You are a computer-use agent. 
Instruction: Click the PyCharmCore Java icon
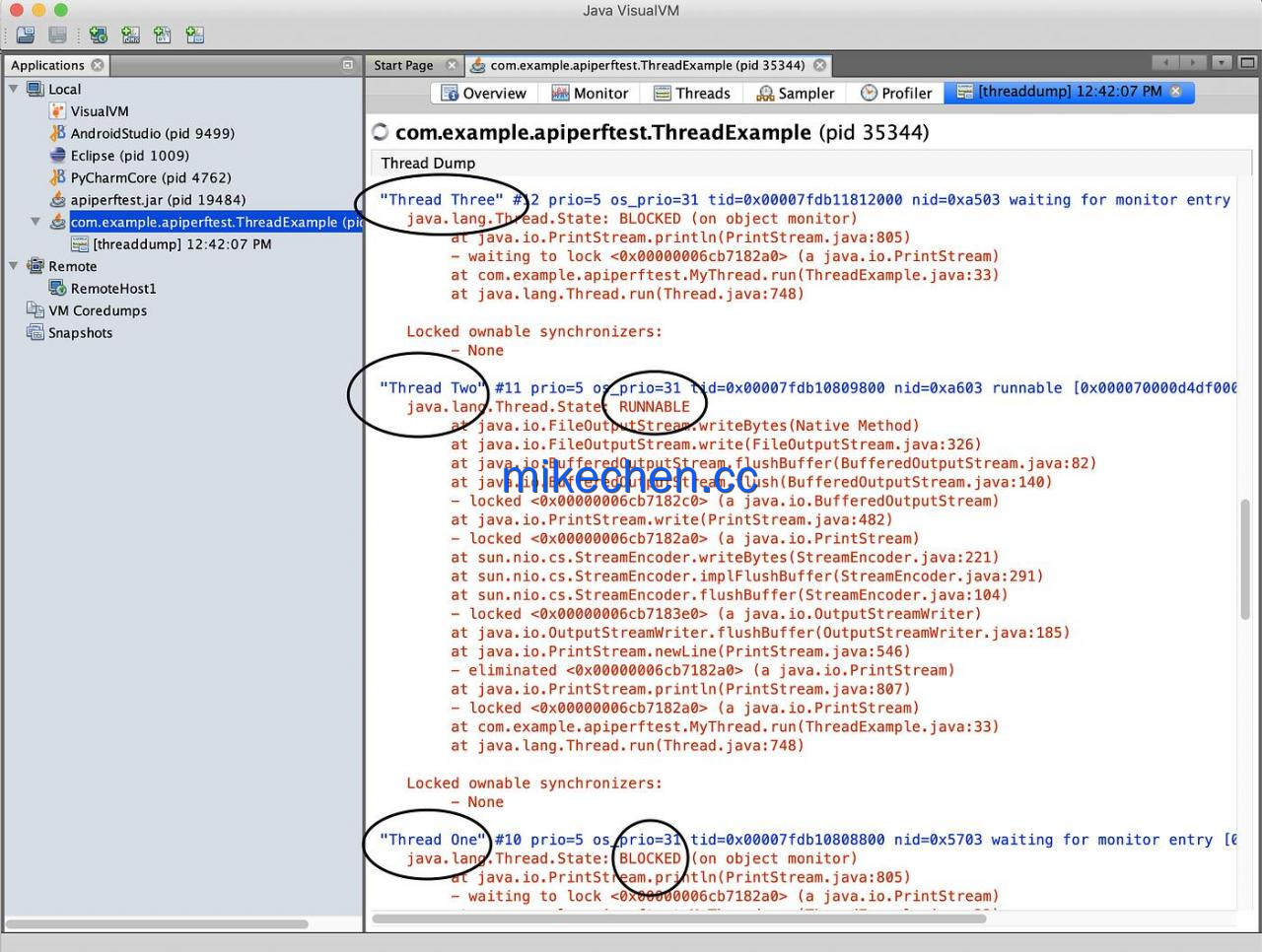58,177
